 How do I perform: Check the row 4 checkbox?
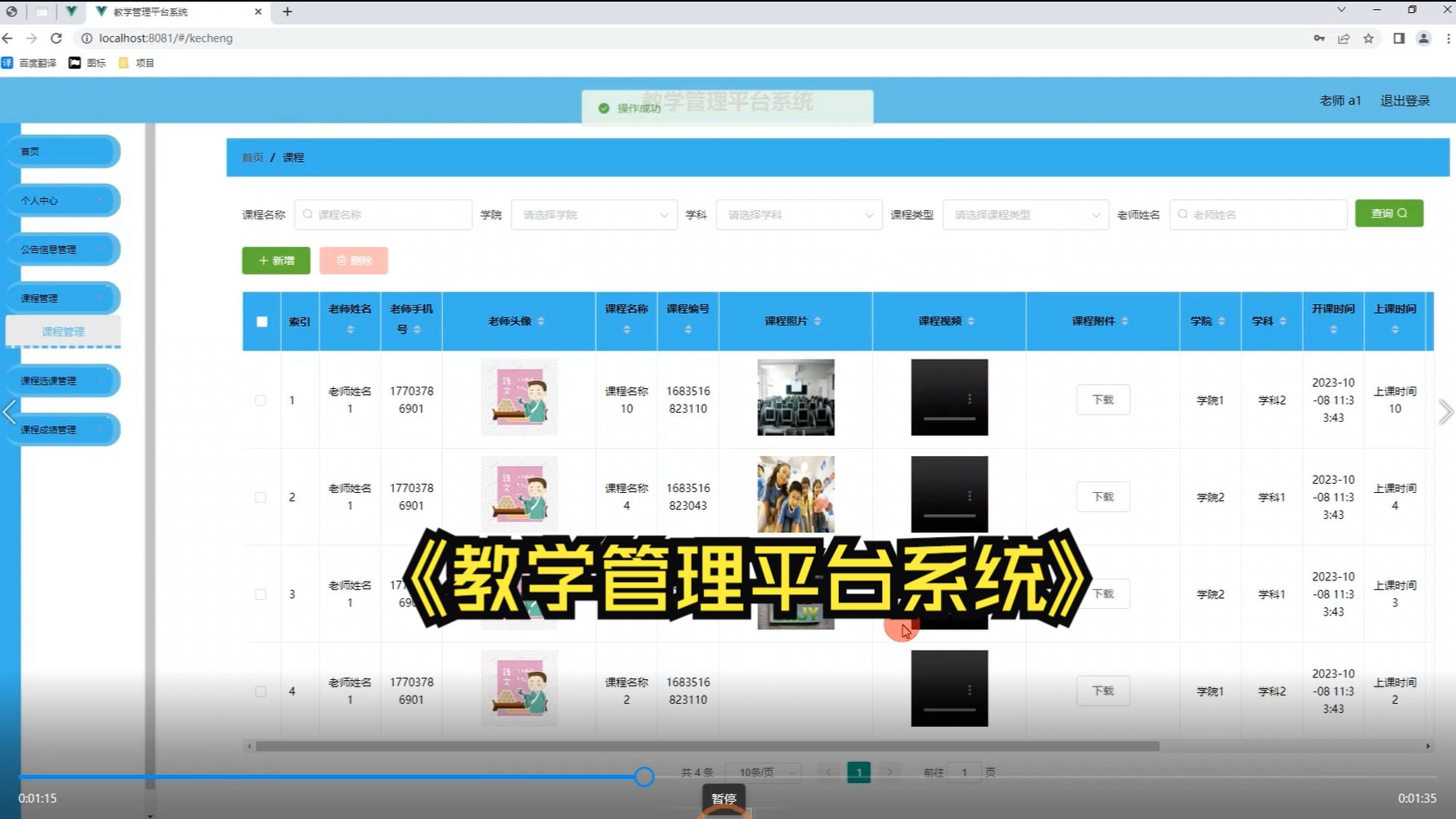[x=261, y=691]
